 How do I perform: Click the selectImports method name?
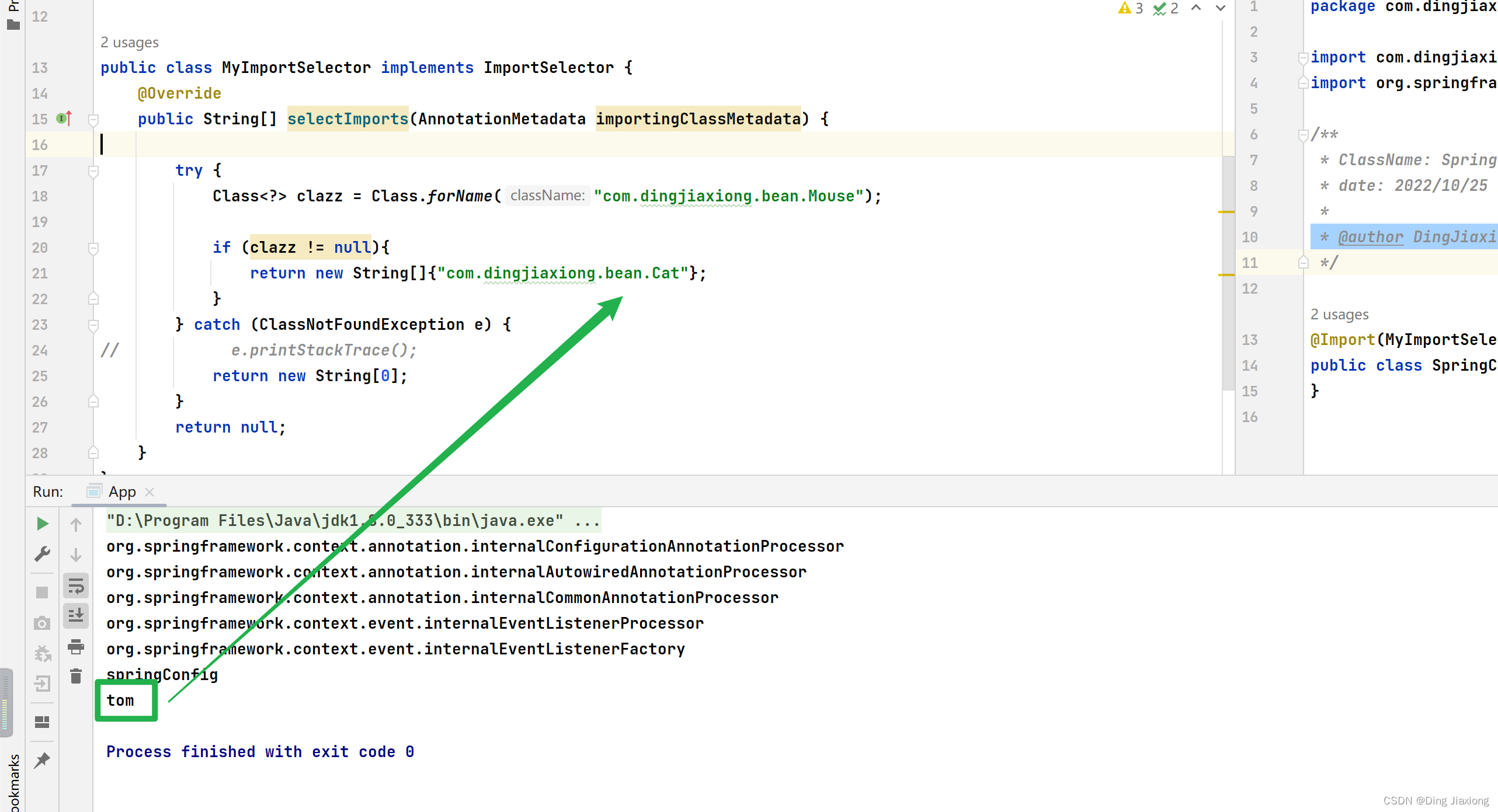[347, 119]
